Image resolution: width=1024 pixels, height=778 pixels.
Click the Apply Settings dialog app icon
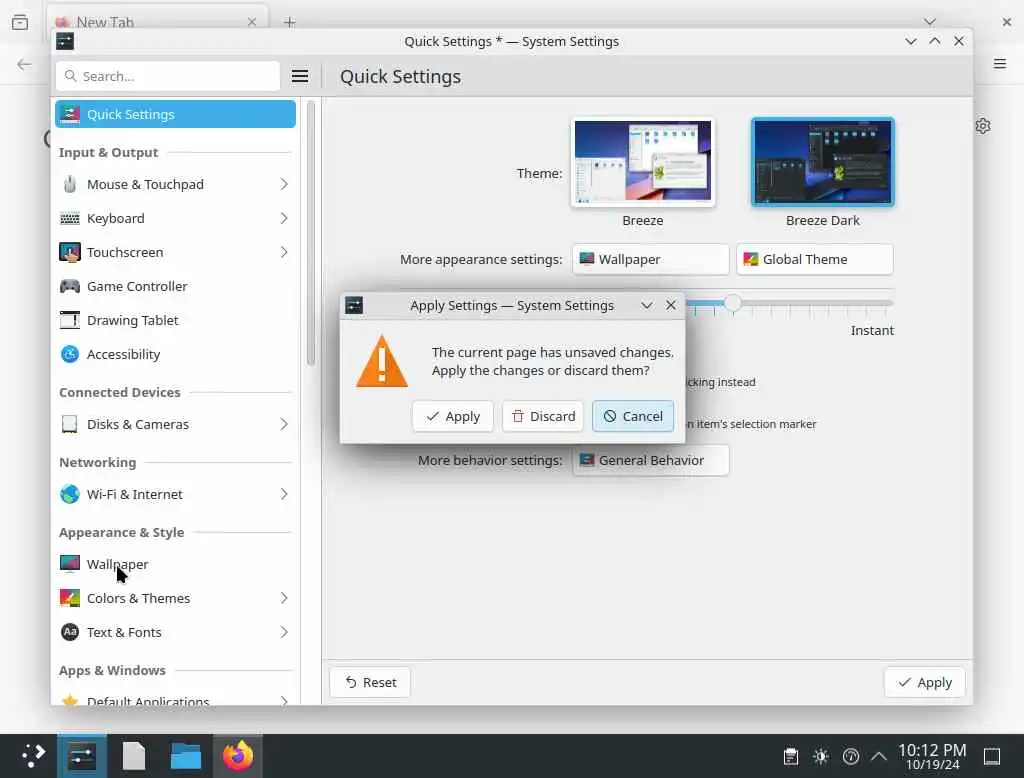354,305
